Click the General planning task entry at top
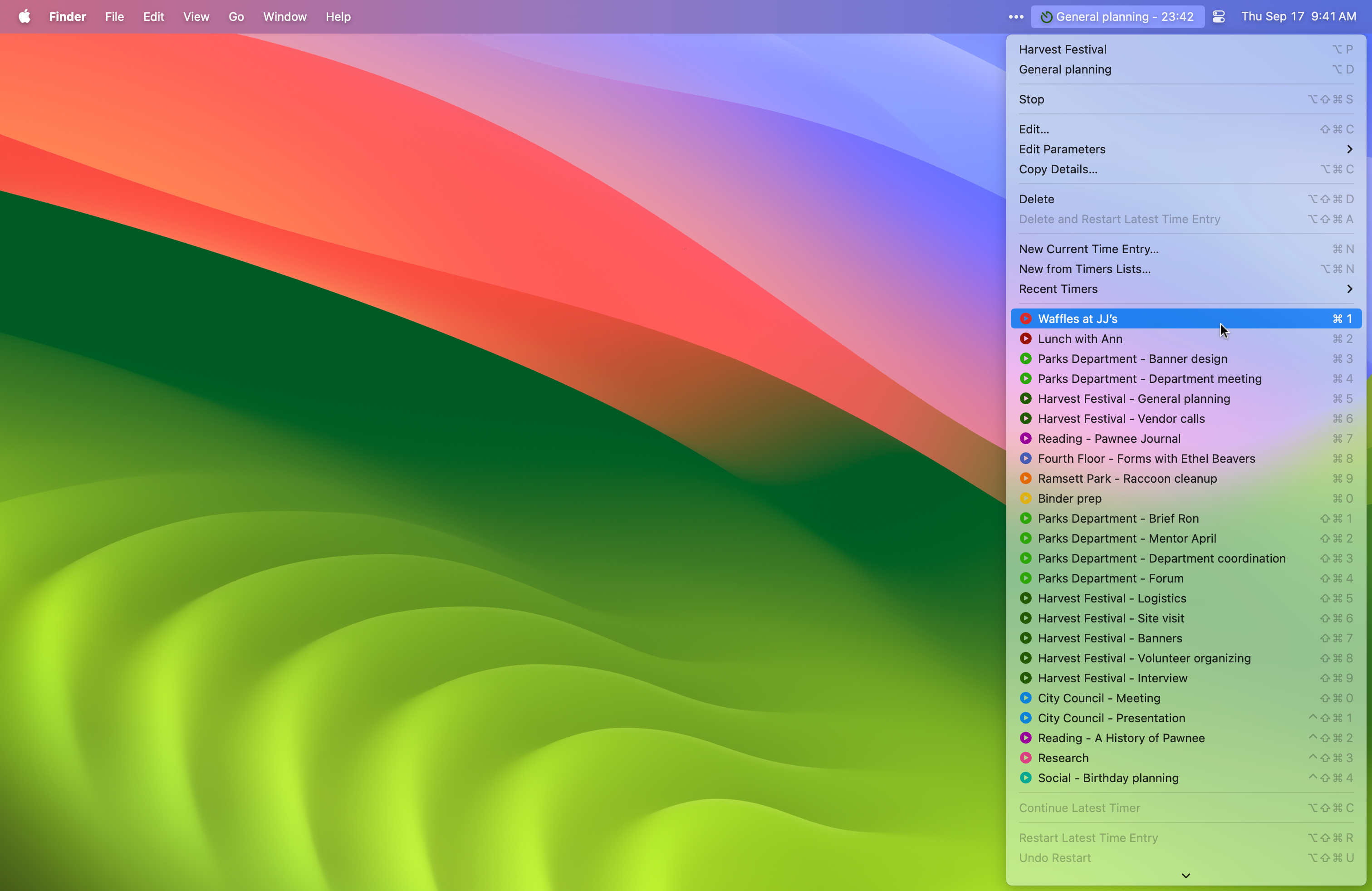Screen dimensions: 1372x891 1186,69
